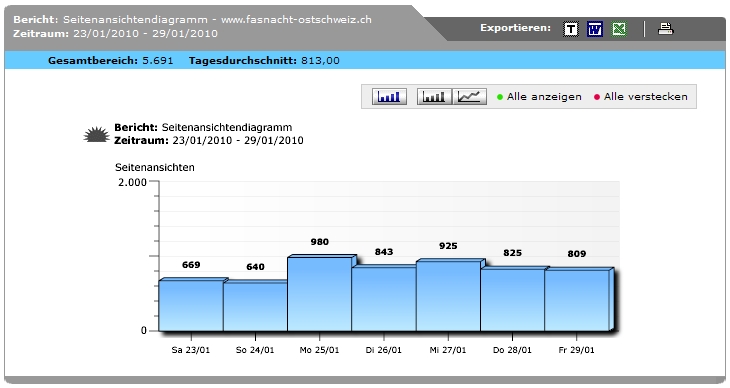Click the sunburst logo beside Bericht

point(96,135)
